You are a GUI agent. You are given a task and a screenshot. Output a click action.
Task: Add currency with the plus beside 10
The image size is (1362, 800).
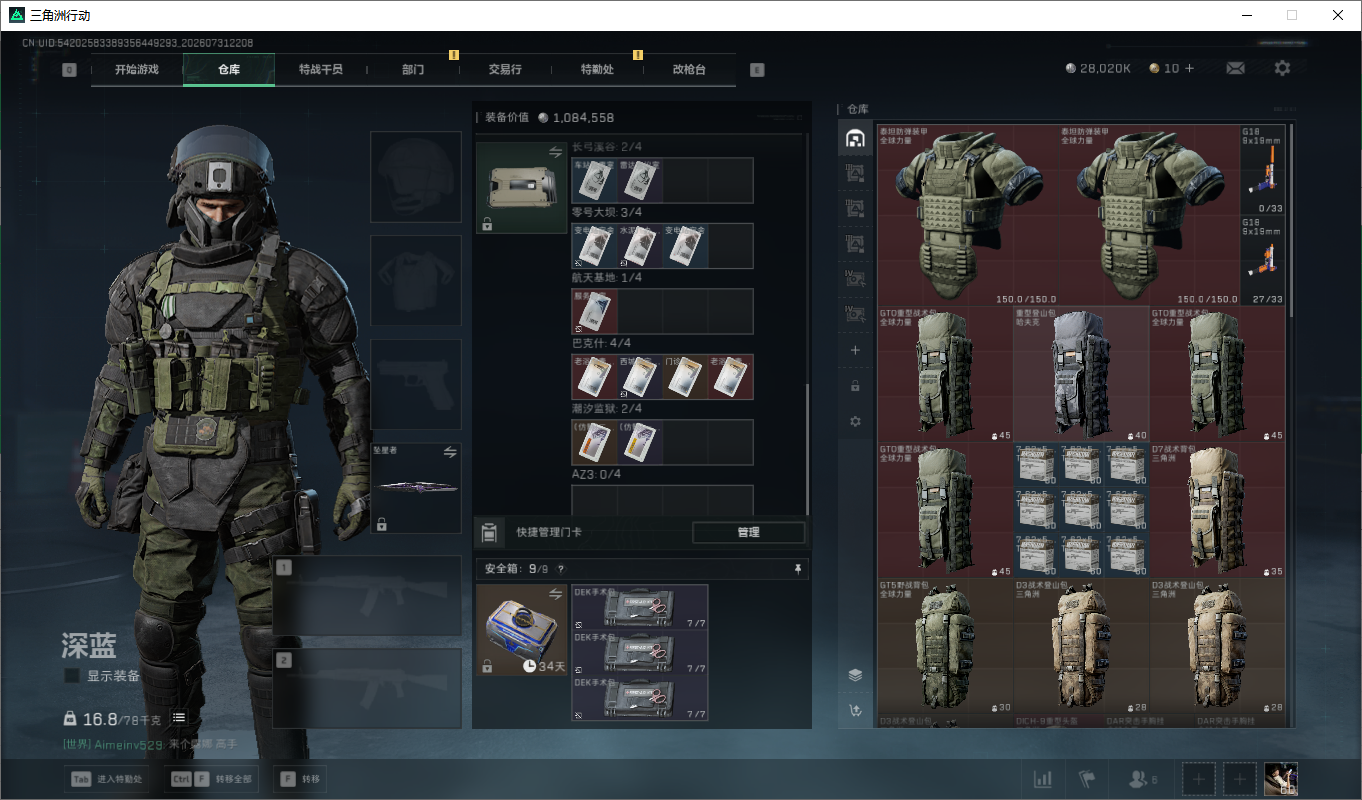coord(1189,68)
